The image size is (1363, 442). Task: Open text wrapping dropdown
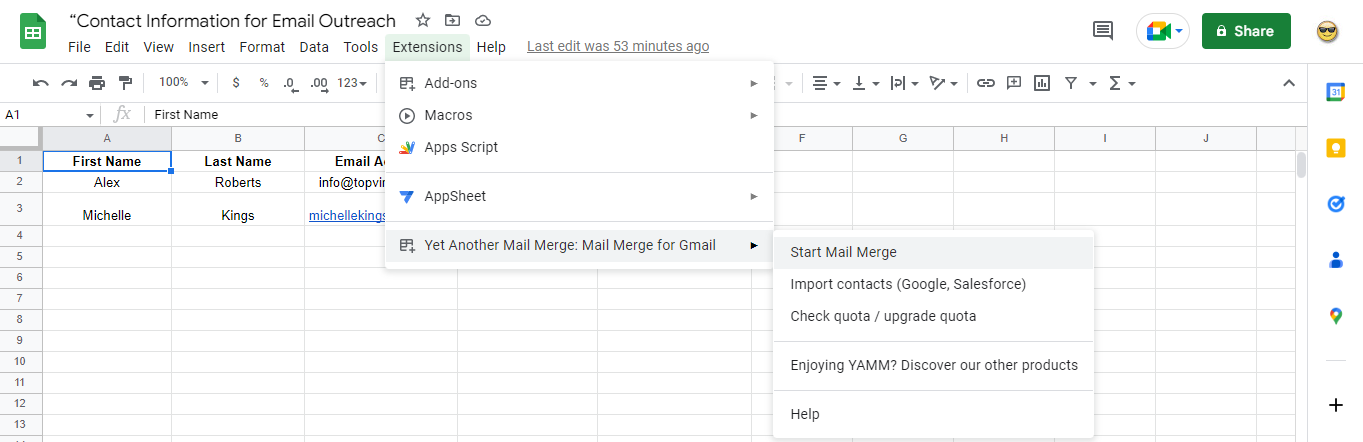tap(905, 83)
